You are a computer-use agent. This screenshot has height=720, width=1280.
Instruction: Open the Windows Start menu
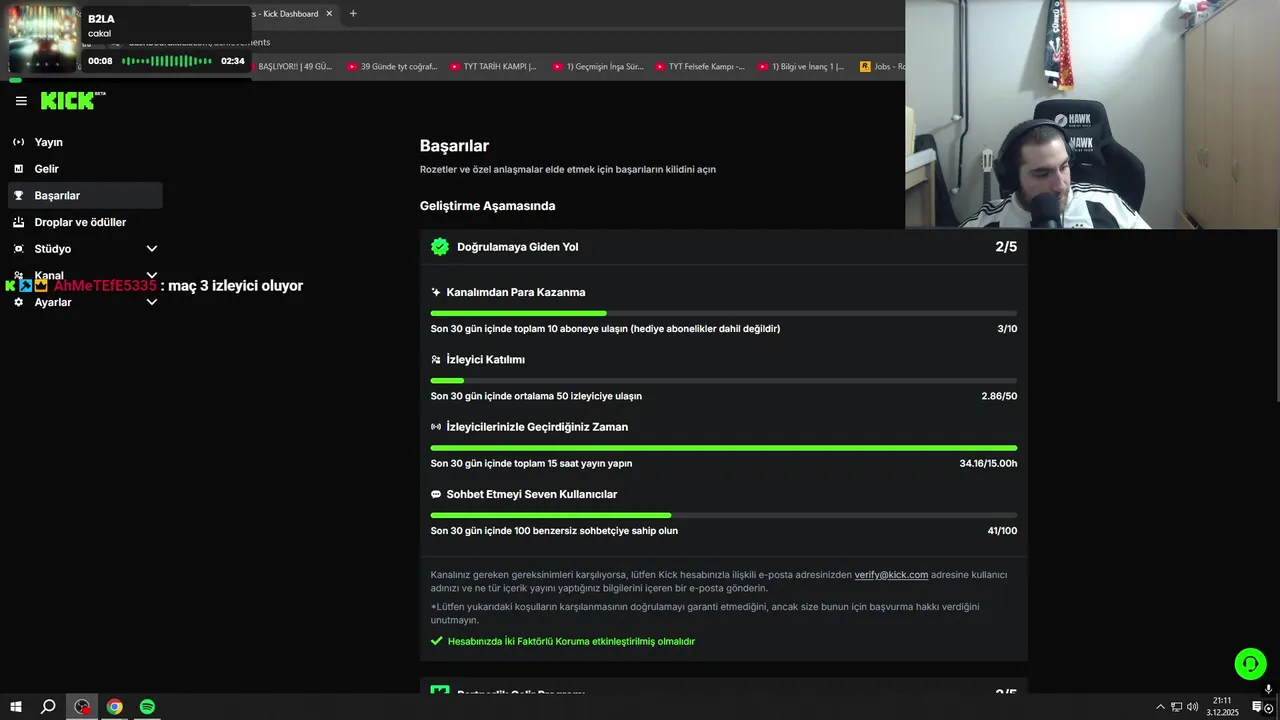point(16,707)
